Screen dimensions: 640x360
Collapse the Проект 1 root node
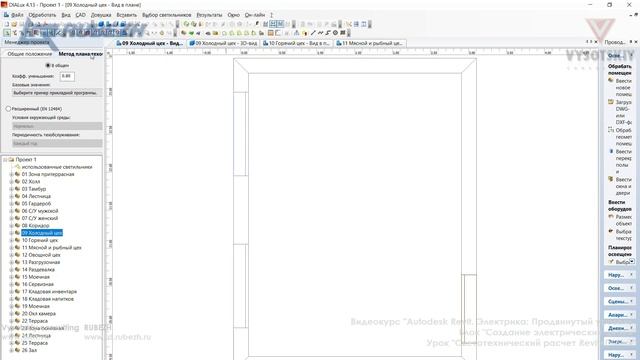pos(5,160)
